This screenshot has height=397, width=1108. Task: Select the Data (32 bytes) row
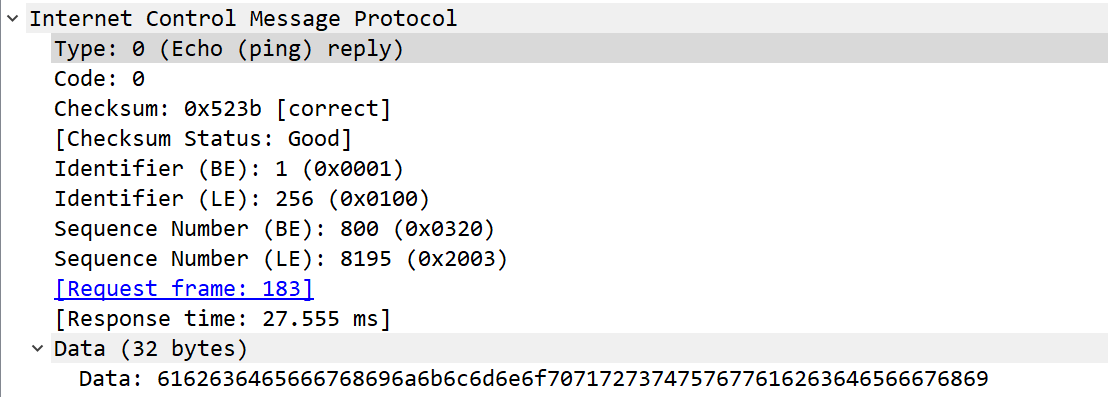(x=579, y=348)
